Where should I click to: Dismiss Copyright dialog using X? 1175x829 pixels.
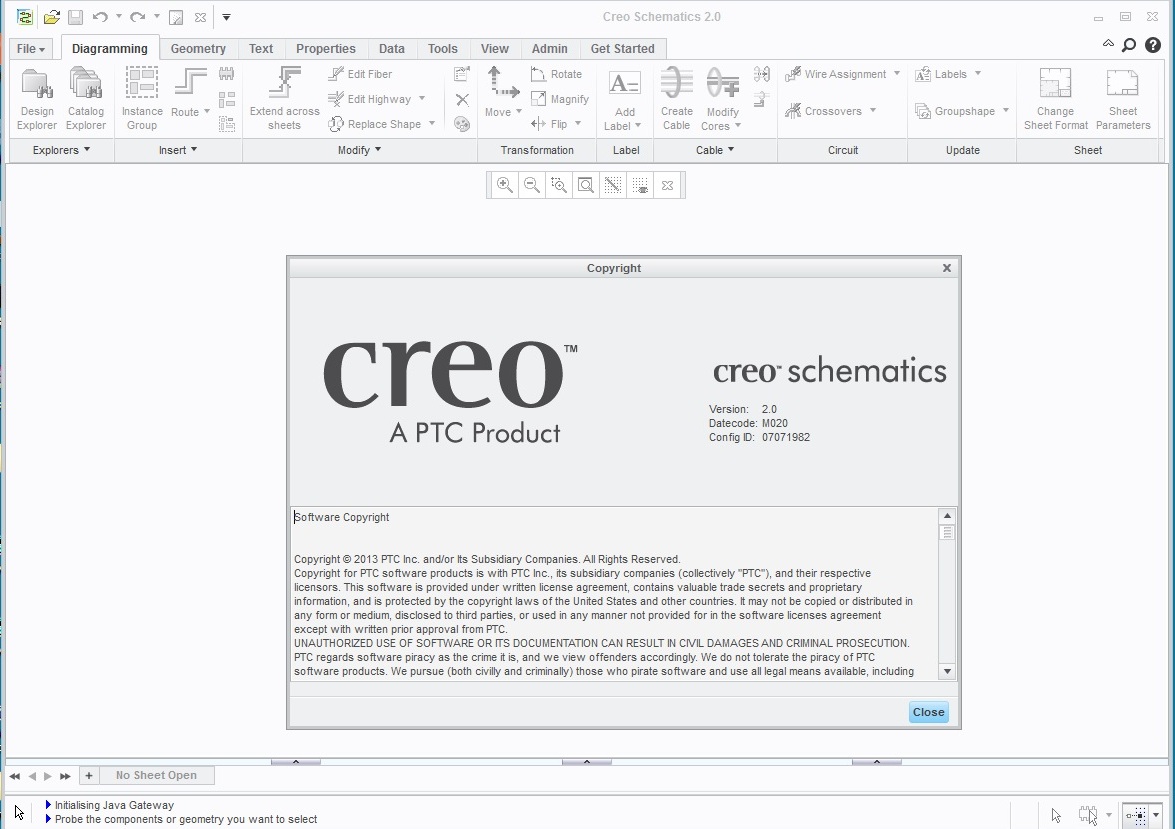pyautogui.click(x=946, y=268)
